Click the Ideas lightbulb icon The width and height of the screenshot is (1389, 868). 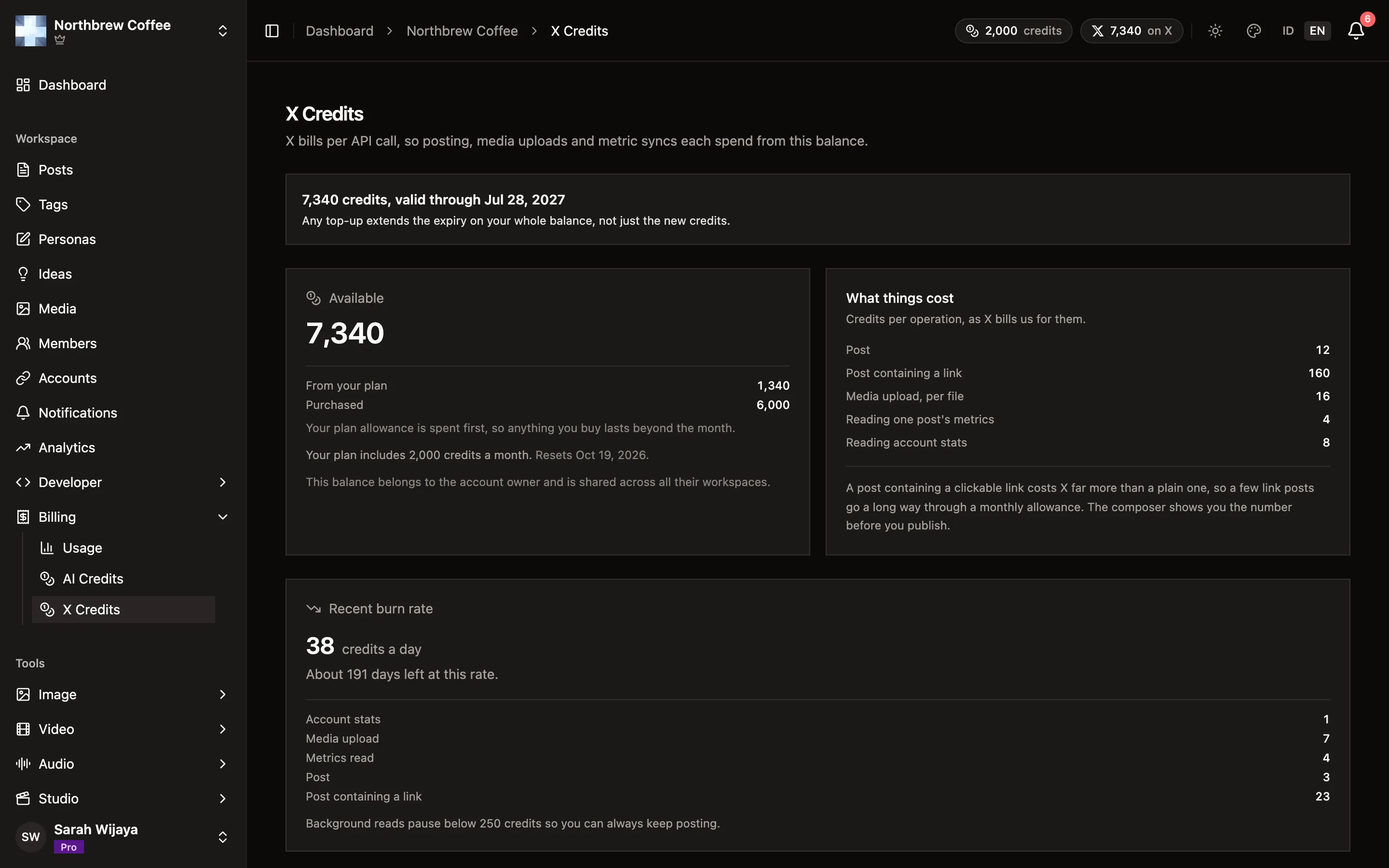click(x=23, y=274)
